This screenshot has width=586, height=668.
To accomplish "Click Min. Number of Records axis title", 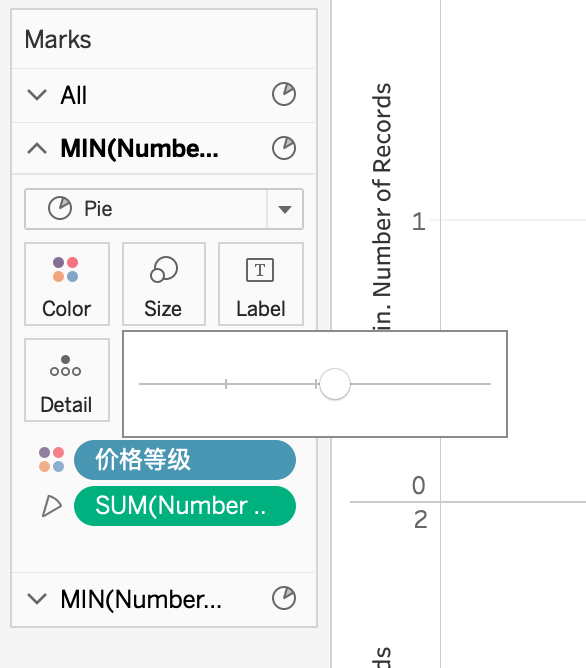I will click(382, 207).
